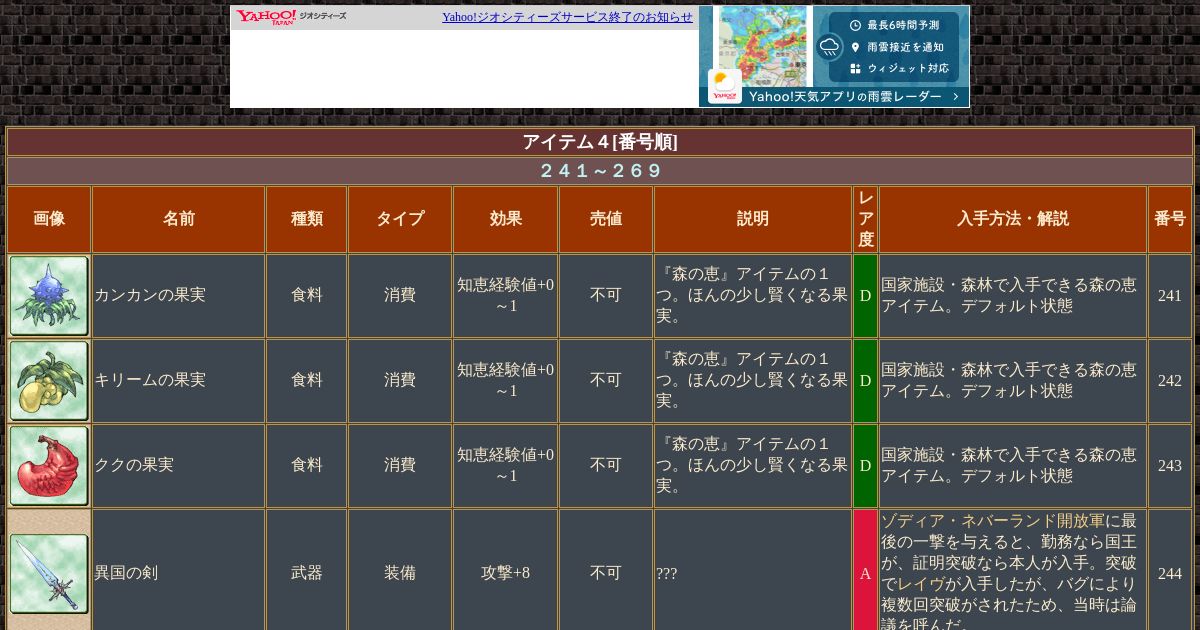Viewport: 1200px width, 630px height.
Task: Click the ウィジェット対応 ad entry
Action: coord(899,69)
